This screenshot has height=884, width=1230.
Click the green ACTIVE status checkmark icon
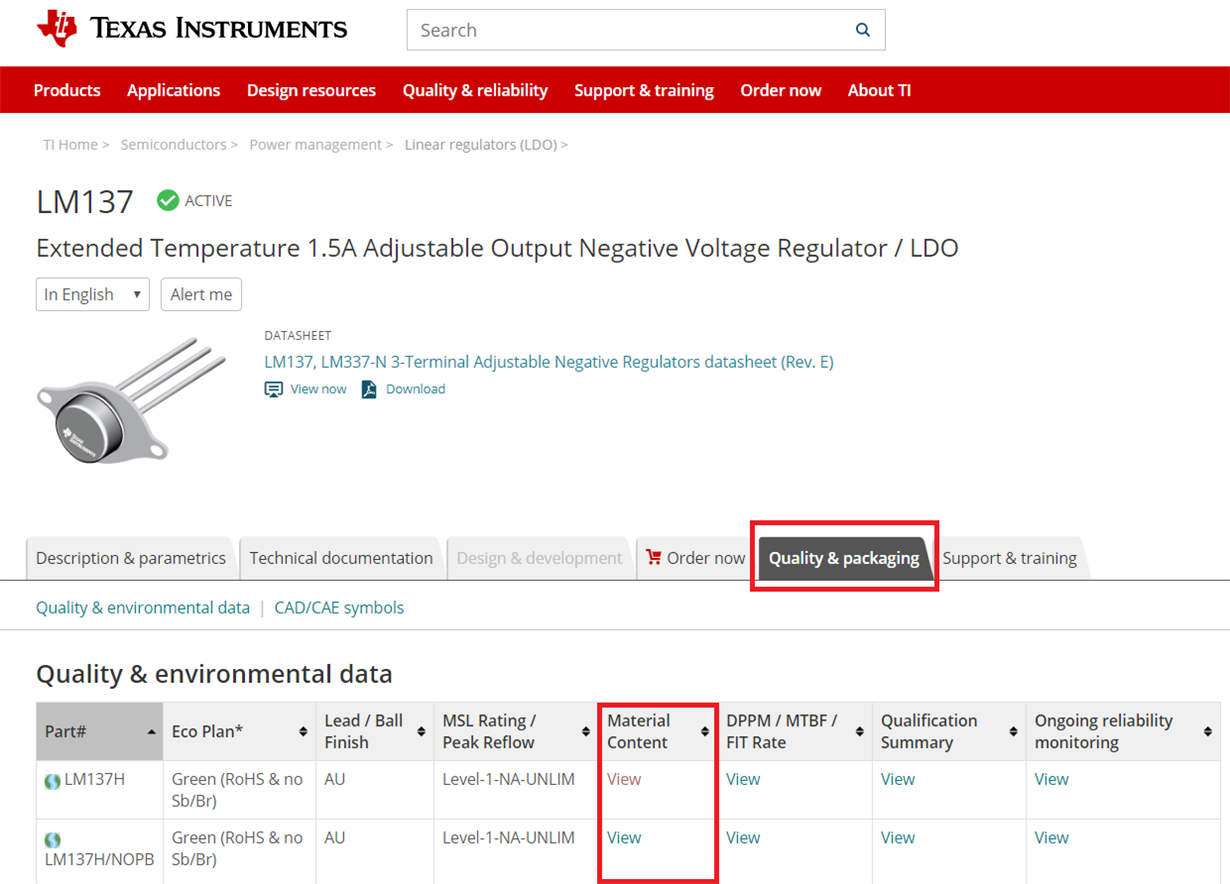(x=168, y=200)
